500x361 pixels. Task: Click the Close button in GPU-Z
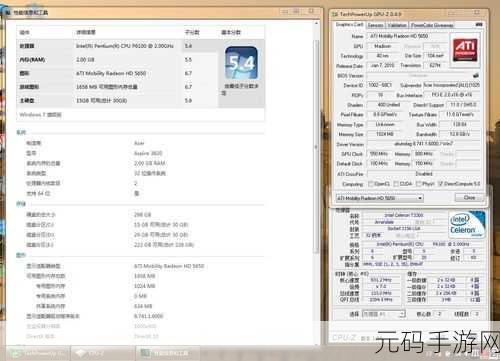(x=469, y=197)
